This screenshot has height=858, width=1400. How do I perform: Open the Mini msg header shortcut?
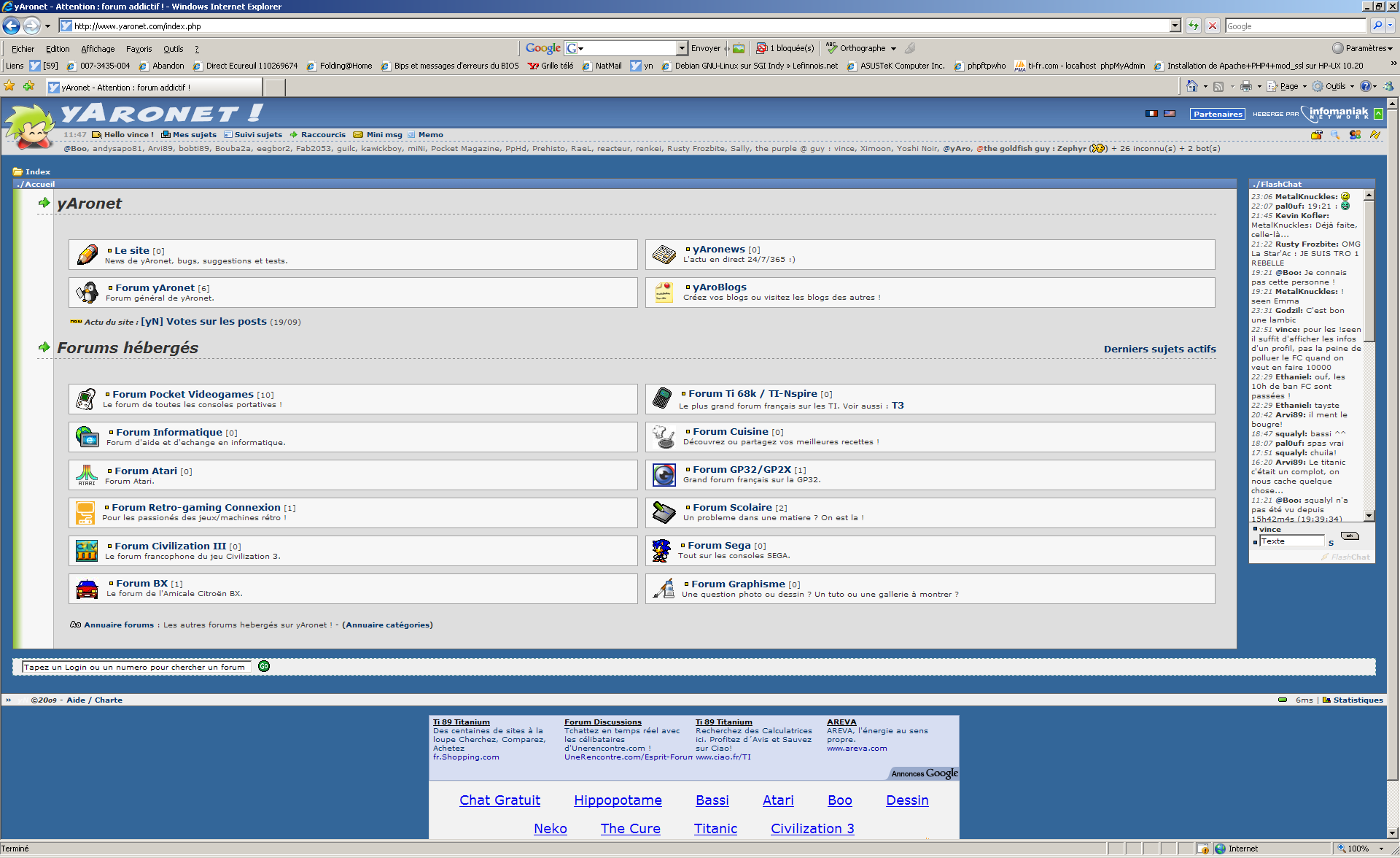[x=384, y=135]
